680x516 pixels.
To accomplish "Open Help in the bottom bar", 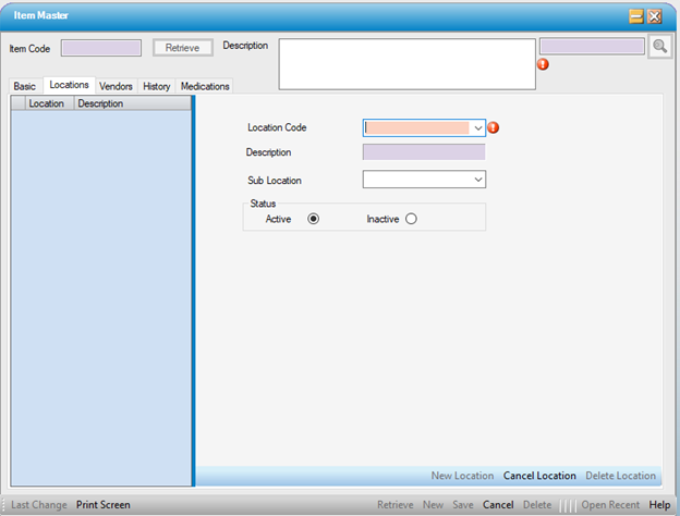I will pyautogui.click(x=659, y=505).
